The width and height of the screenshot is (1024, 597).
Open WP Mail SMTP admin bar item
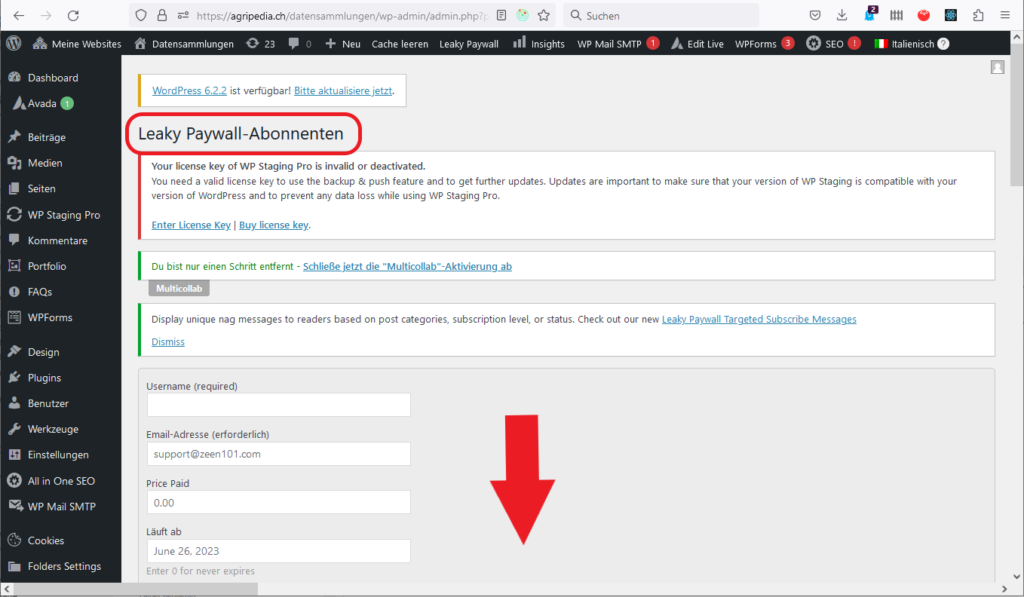click(617, 44)
